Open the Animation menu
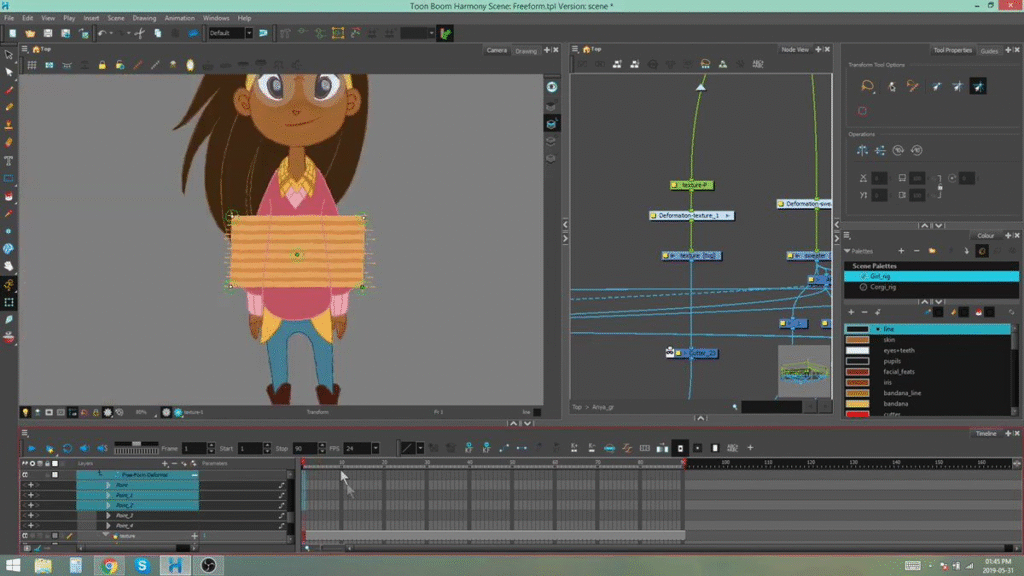This screenshot has height=576, width=1024. pos(179,17)
